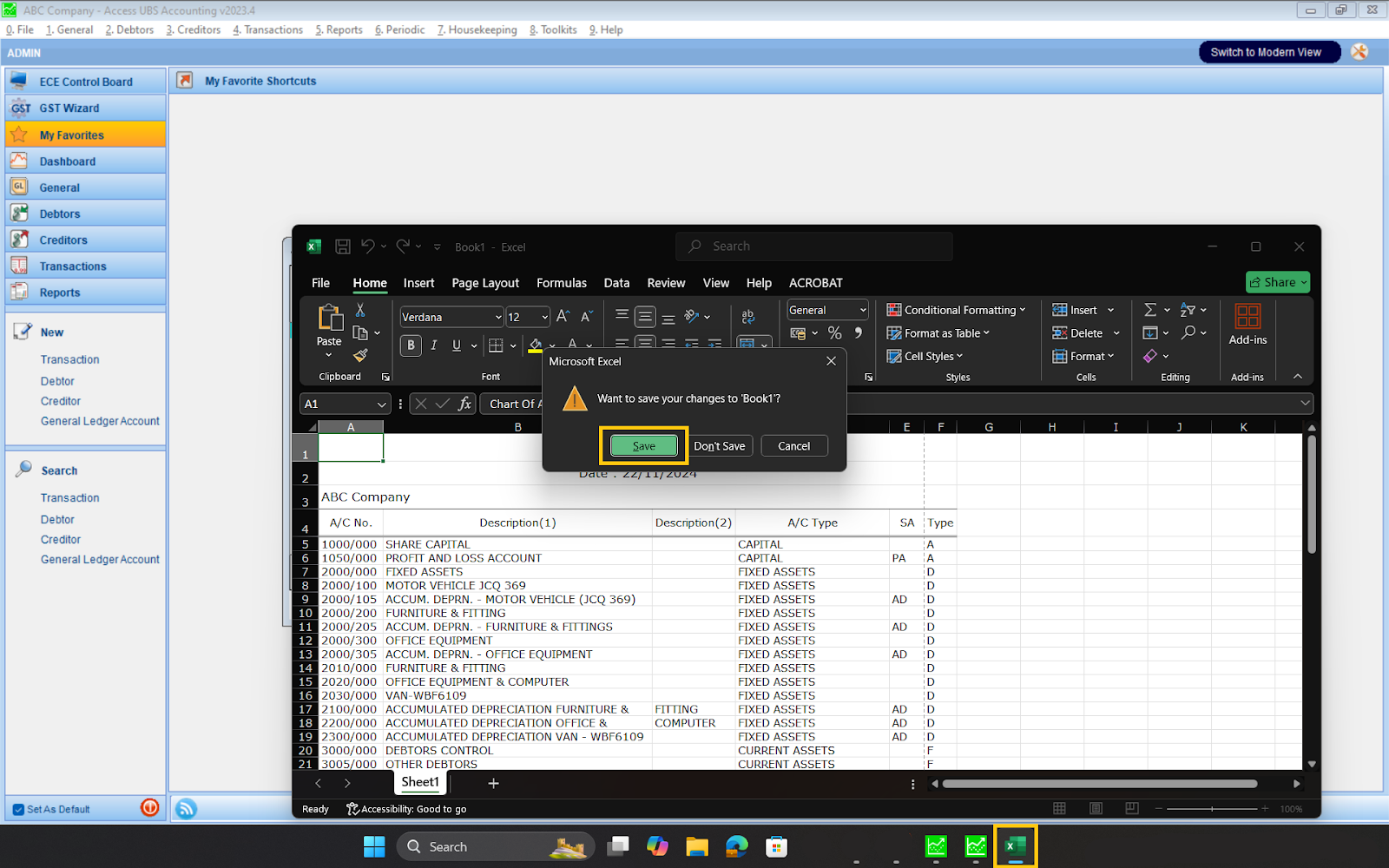The height and width of the screenshot is (868, 1389).
Task: Increase font size with large A icon
Action: [563, 317]
